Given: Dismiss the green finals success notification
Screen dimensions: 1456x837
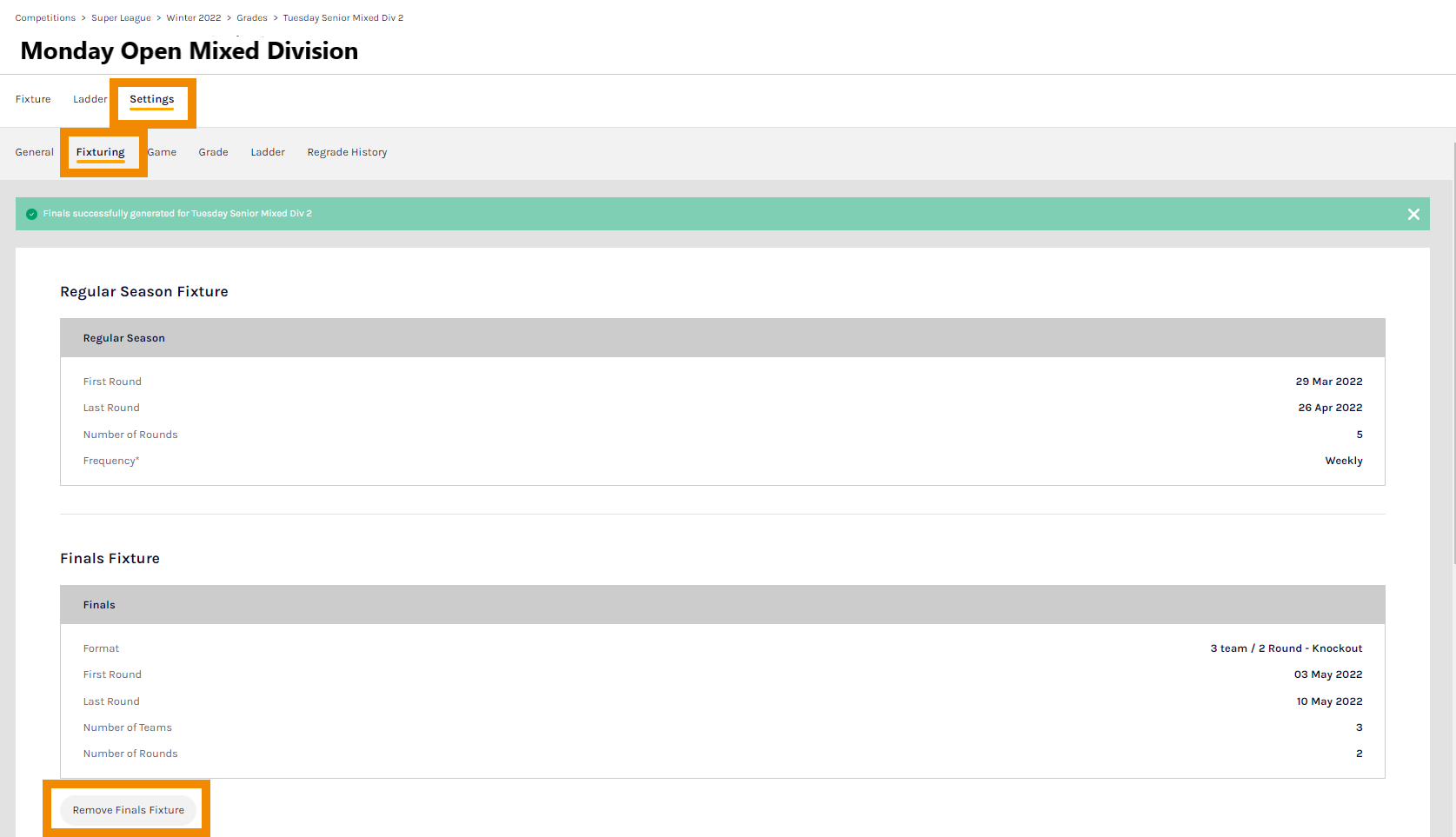Looking at the screenshot, I should click(x=1413, y=214).
